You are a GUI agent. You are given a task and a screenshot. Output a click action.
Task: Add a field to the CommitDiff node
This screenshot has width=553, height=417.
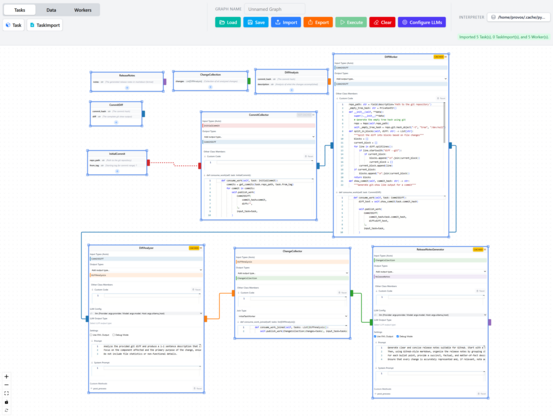[x=116, y=122]
